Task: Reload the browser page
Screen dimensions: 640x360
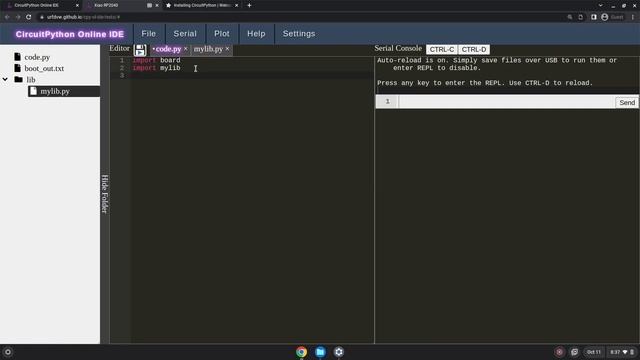Action: tap(29, 17)
